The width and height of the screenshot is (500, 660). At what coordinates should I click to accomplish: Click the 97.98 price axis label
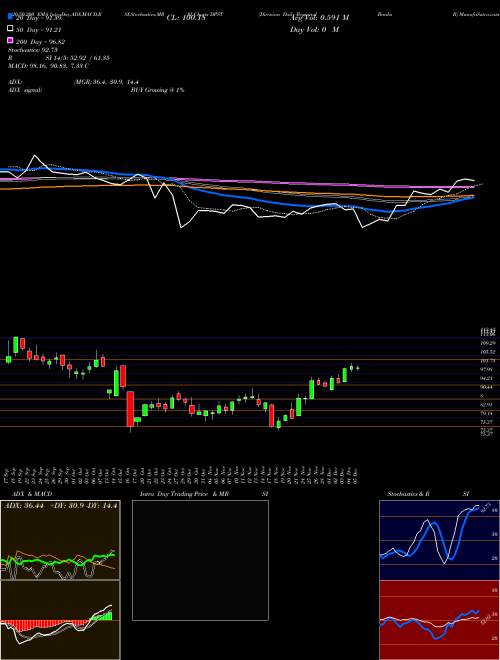[487, 370]
